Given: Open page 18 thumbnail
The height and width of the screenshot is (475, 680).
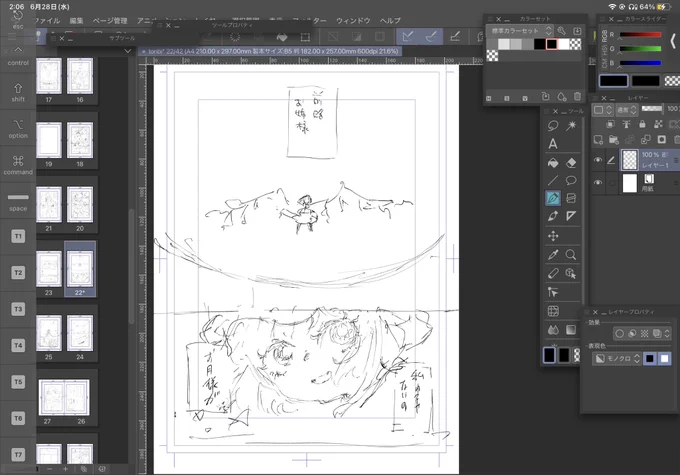Looking at the screenshot, I should (x=80, y=140).
